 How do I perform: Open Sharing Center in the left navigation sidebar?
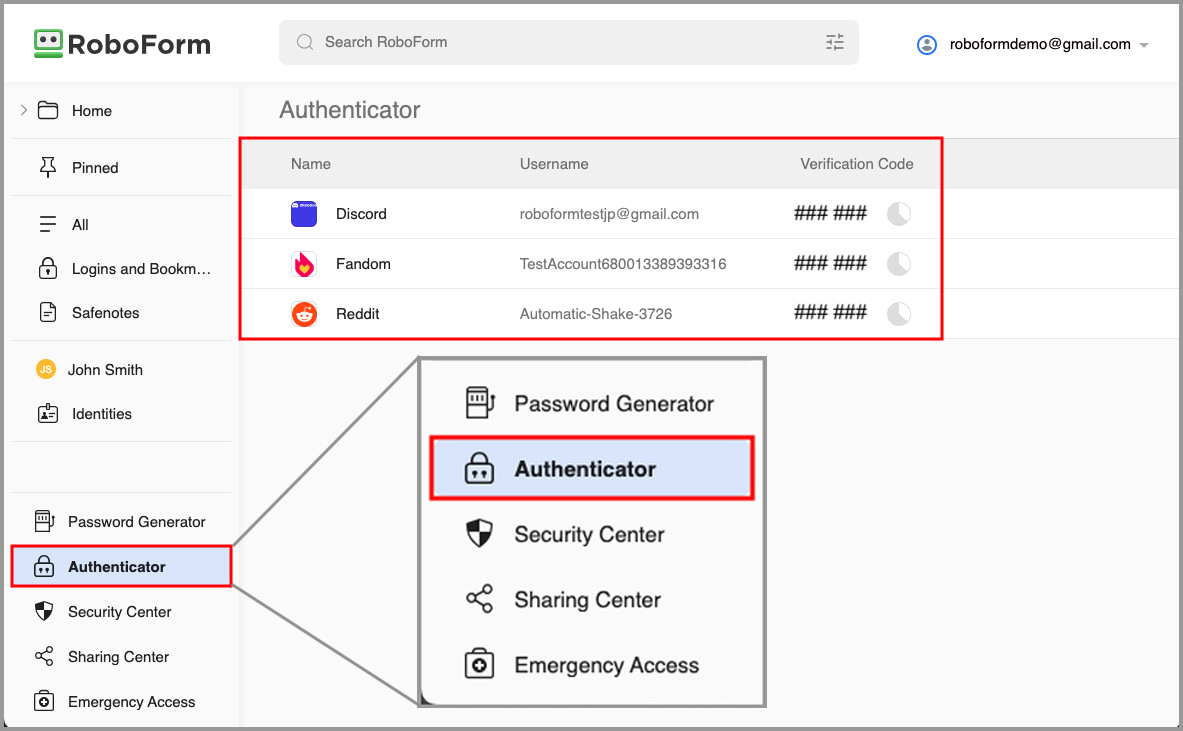point(118,656)
